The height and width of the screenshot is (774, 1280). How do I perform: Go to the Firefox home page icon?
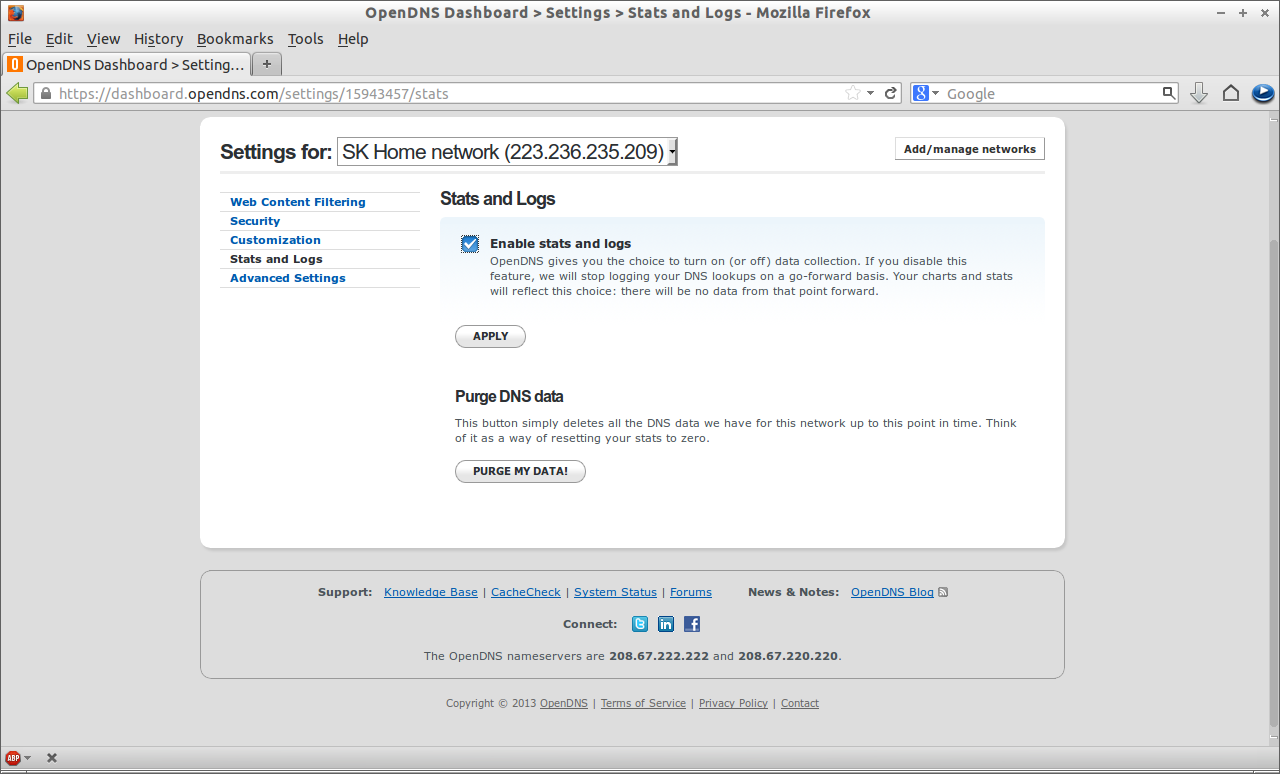click(1231, 93)
